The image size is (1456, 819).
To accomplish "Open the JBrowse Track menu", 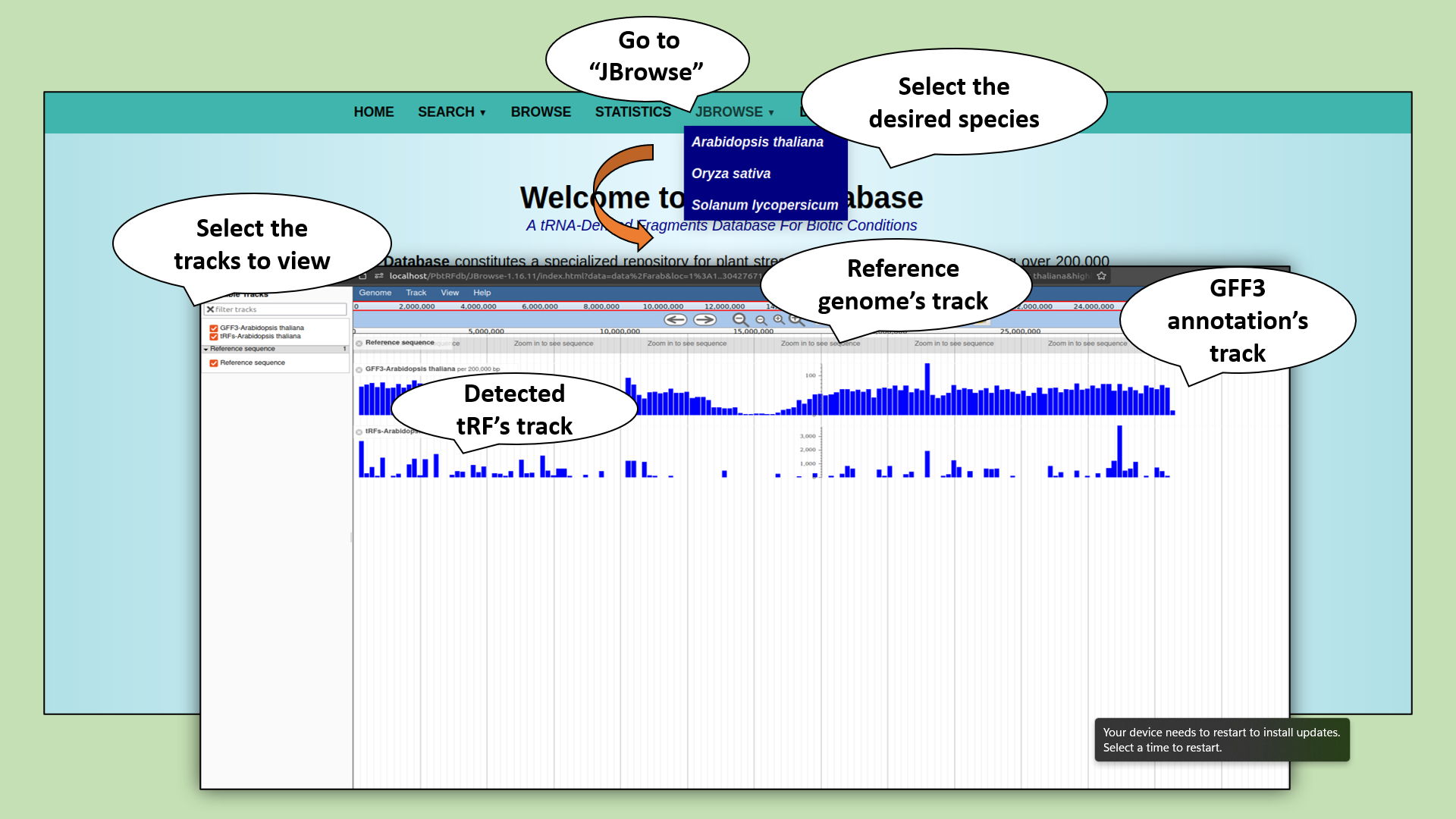I will pyautogui.click(x=416, y=293).
